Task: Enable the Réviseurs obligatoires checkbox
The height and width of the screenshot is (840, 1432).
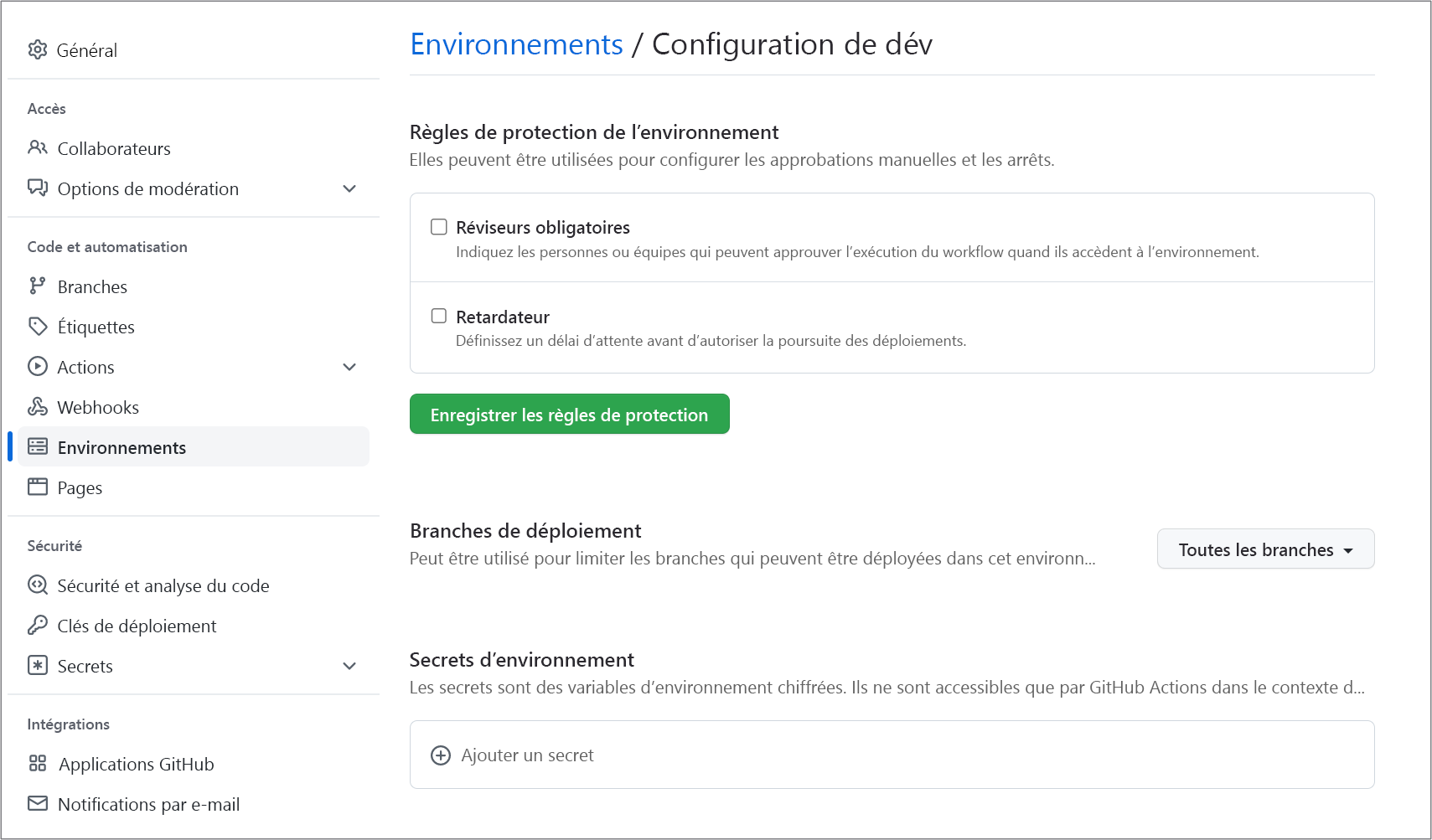Action: coord(438,226)
